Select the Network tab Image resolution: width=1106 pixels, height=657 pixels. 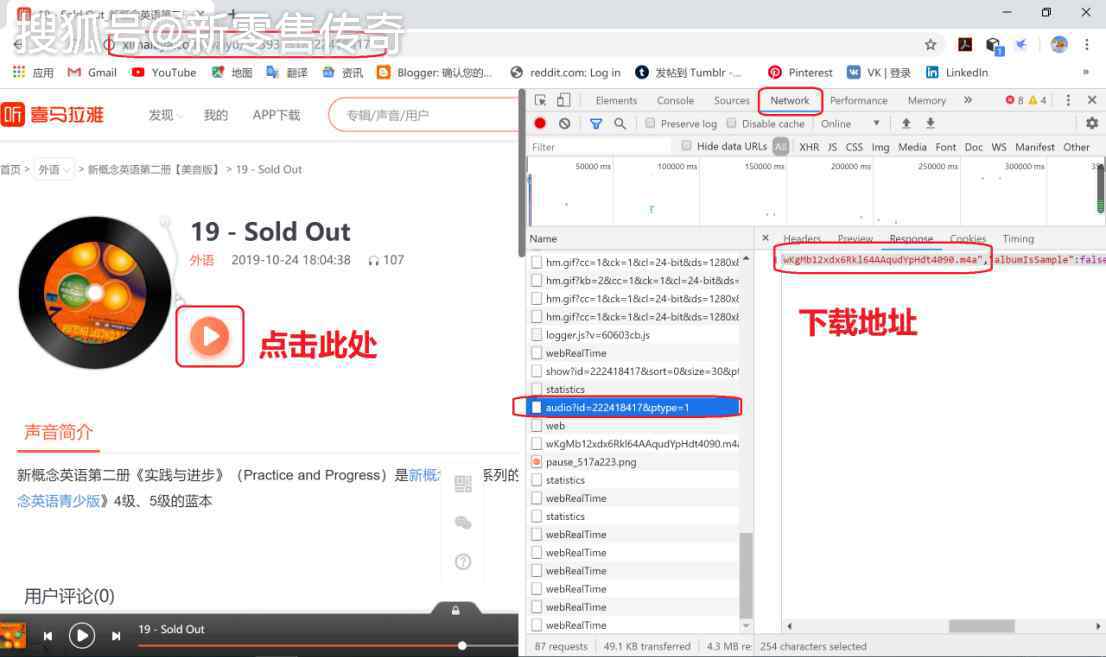(790, 100)
